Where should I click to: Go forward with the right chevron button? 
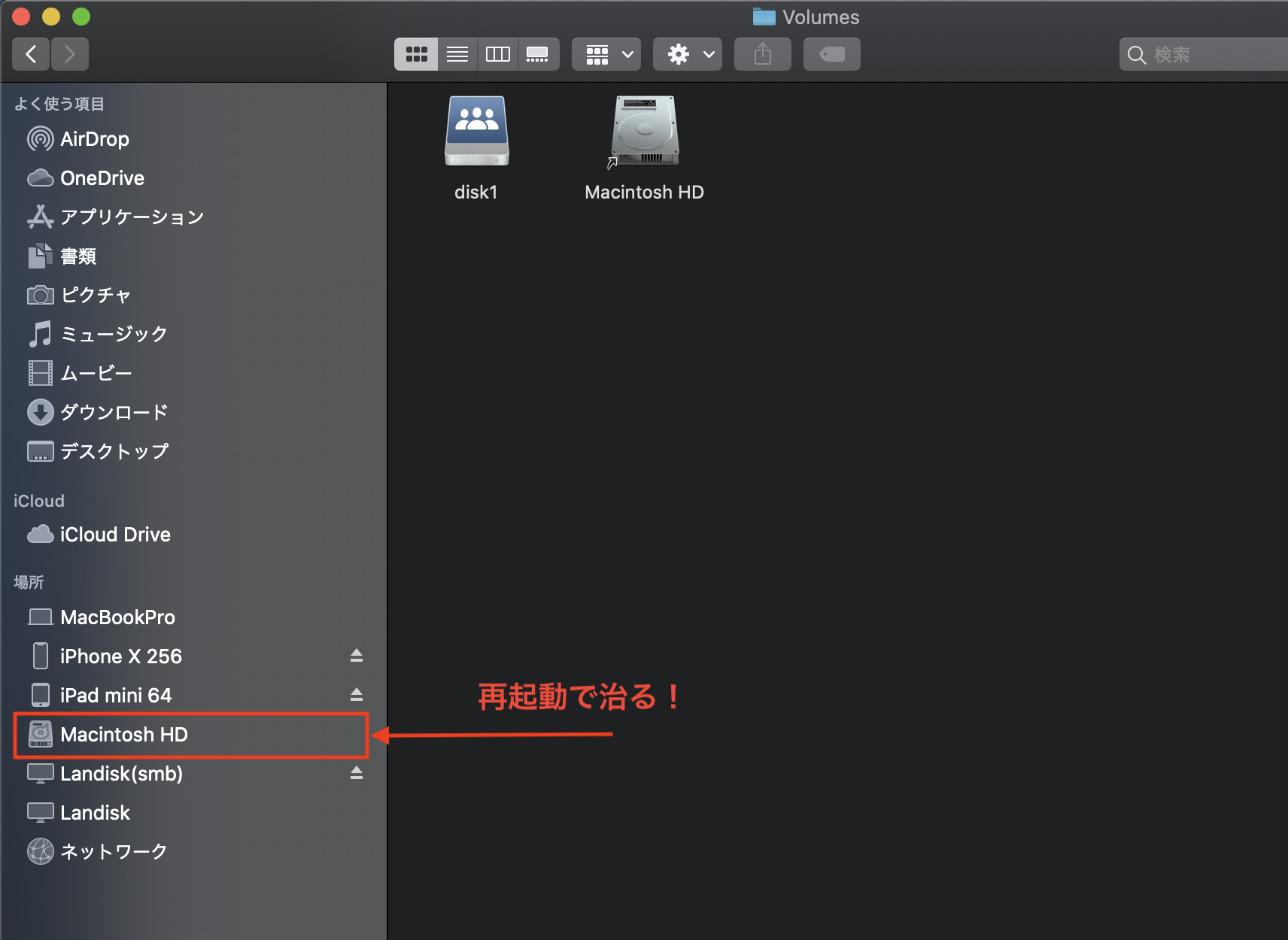click(x=70, y=54)
